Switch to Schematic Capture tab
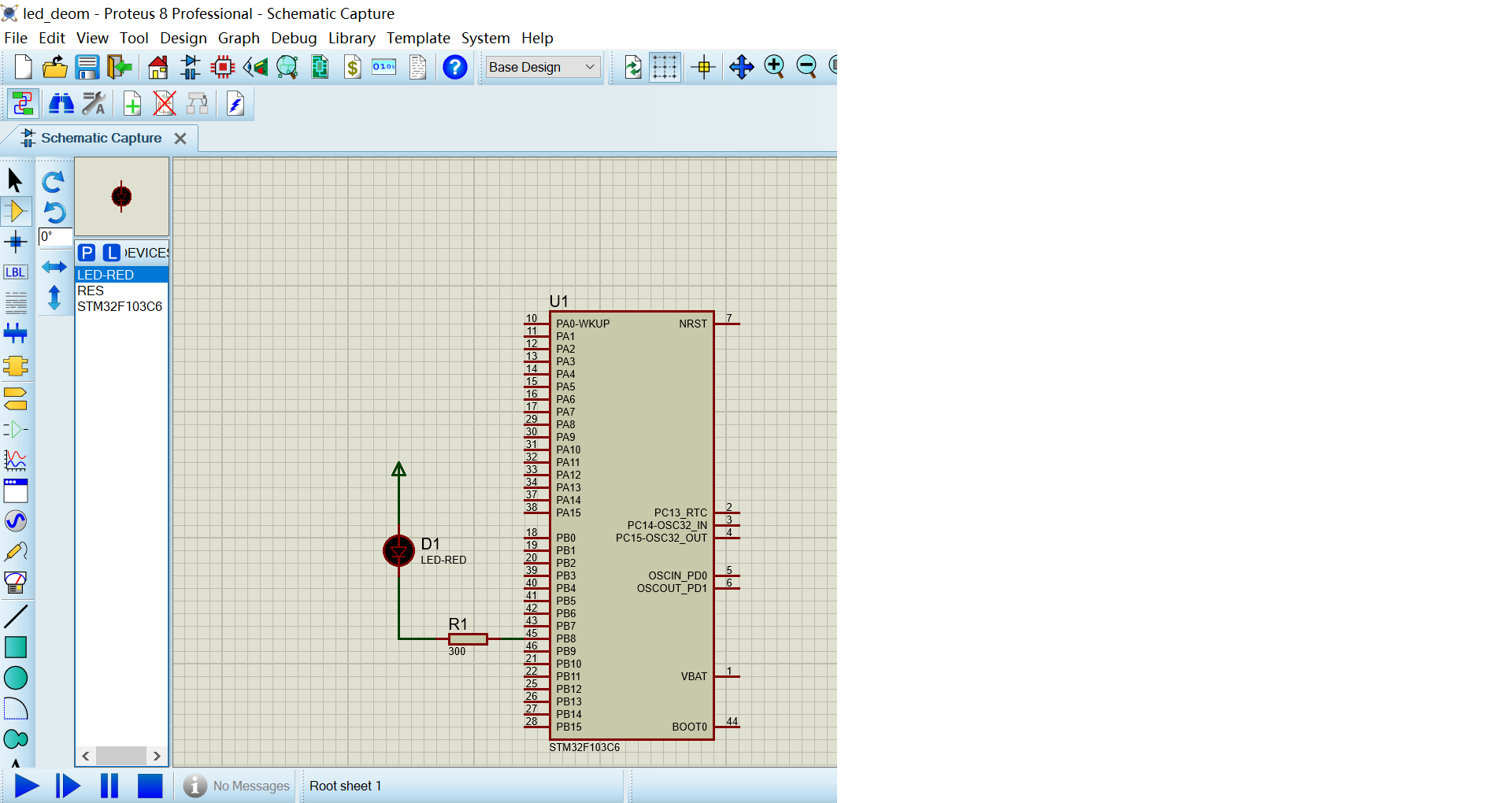The height and width of the screenshot is (803, 1512). (x=101, y=139)
